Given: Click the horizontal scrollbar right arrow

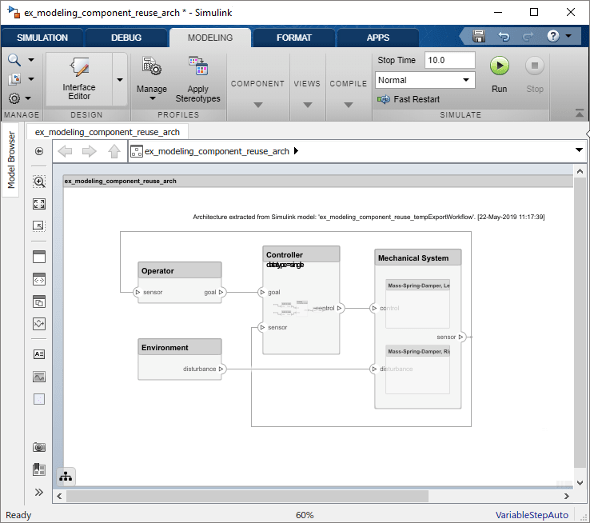Looking at the screenshot, I should [567, 496].
